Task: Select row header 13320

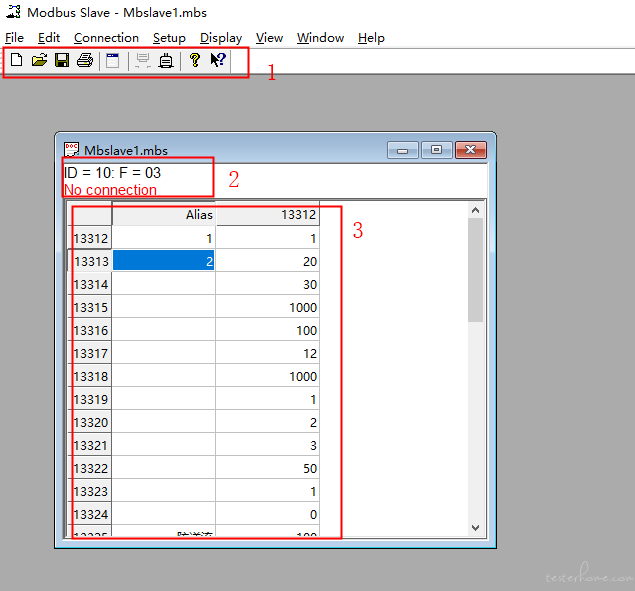Action: click(90, 422)
